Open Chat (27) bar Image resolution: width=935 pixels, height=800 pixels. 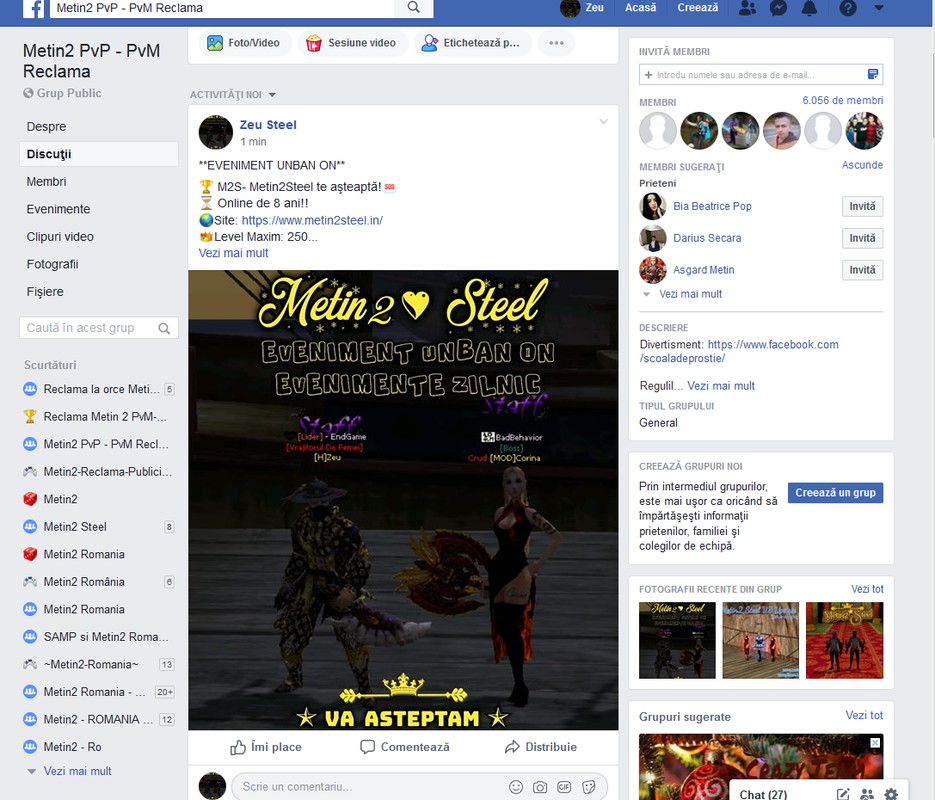point(763,794)
